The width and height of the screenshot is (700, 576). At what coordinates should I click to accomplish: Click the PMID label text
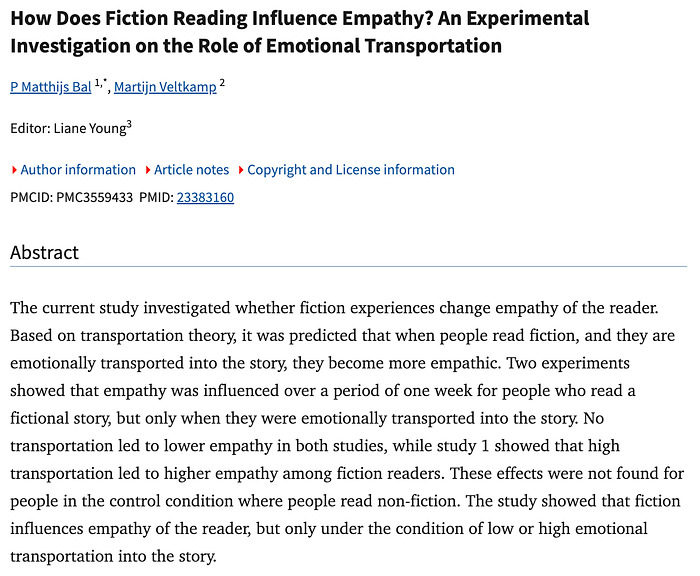click(155, 198)
